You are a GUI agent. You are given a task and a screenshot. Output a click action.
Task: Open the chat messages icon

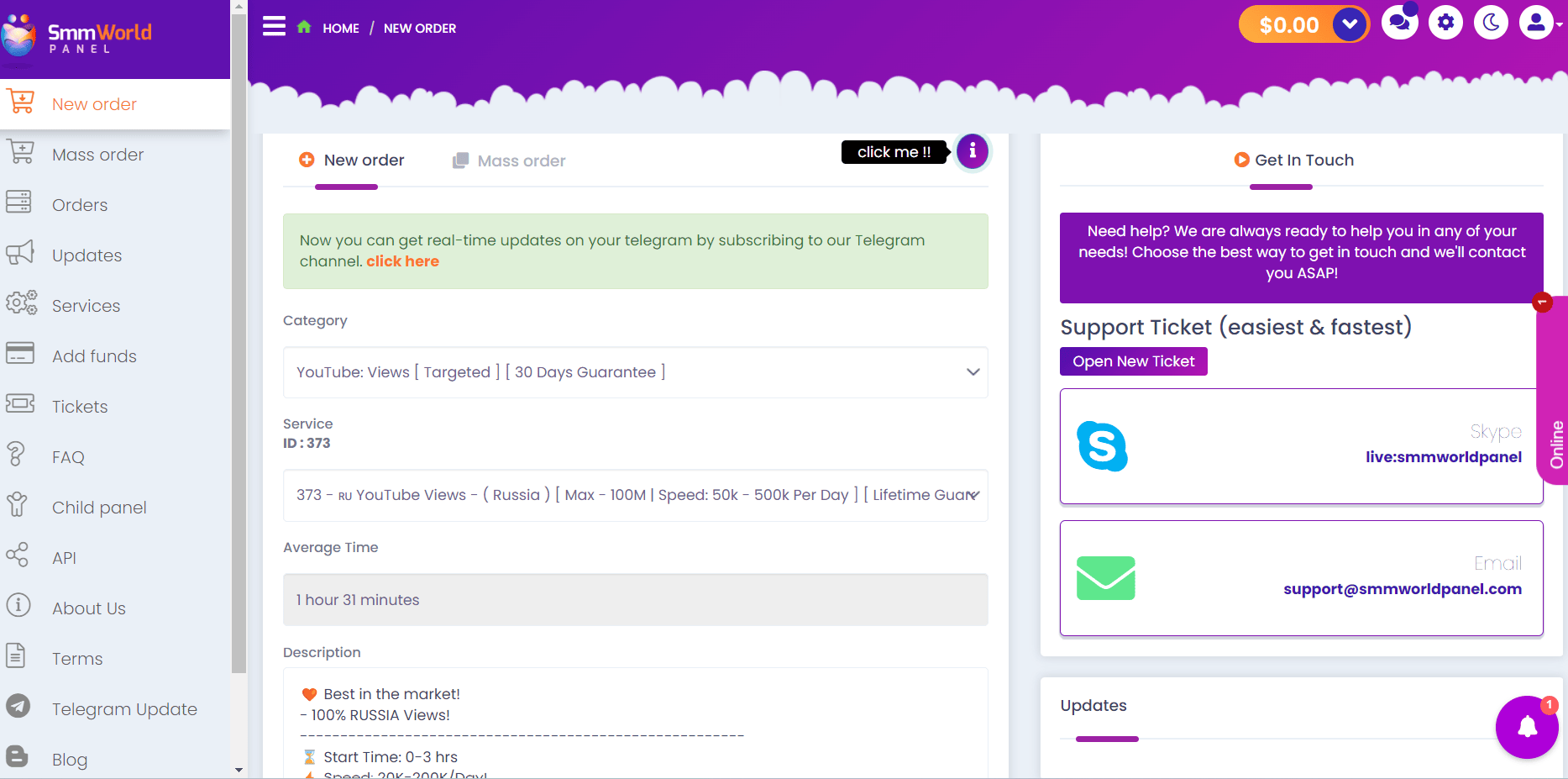[x=1399, y=23]
